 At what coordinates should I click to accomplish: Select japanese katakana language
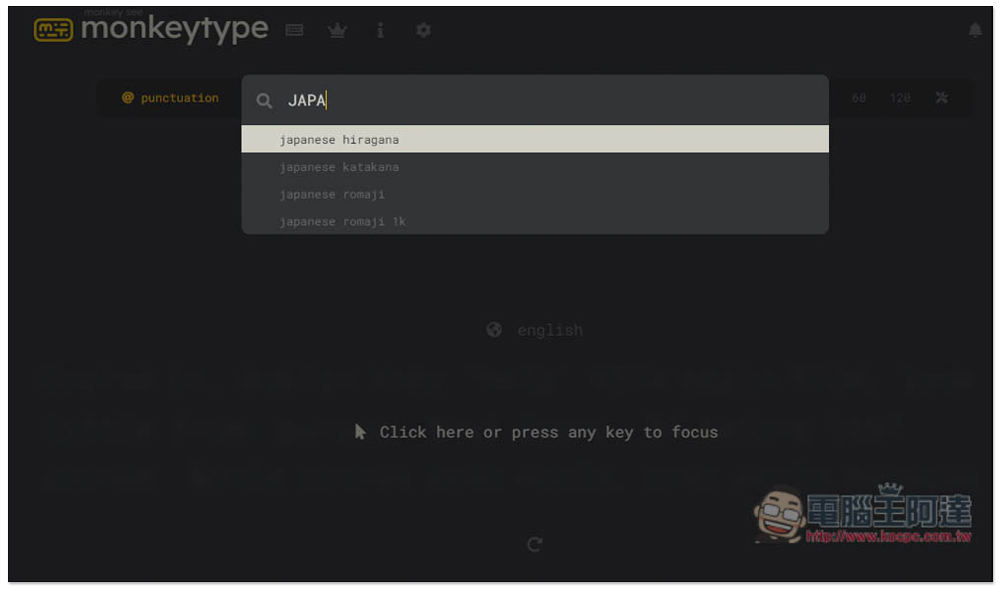535,166
